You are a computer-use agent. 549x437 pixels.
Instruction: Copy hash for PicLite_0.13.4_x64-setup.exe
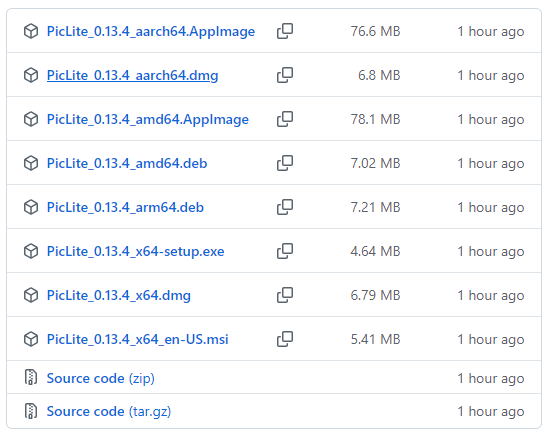285,251
